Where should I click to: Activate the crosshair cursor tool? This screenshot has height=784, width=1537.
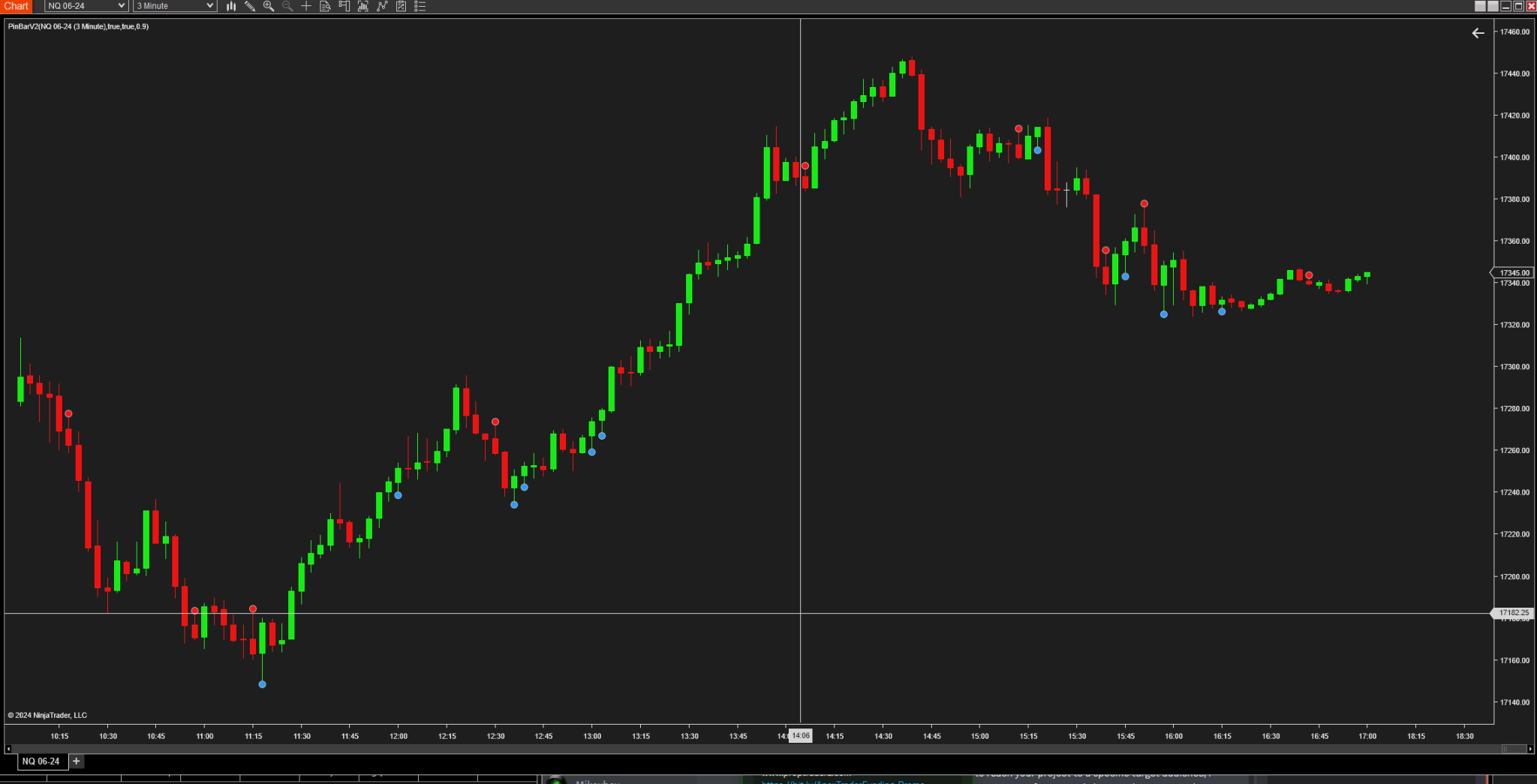(306, 6)
